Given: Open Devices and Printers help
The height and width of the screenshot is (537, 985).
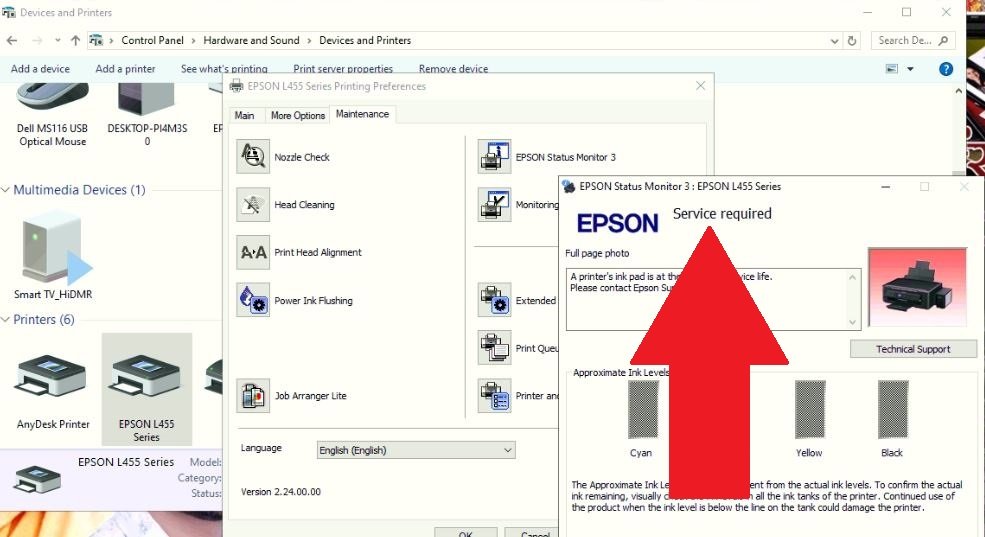Looking at the screenshot, I should (945, 68).
